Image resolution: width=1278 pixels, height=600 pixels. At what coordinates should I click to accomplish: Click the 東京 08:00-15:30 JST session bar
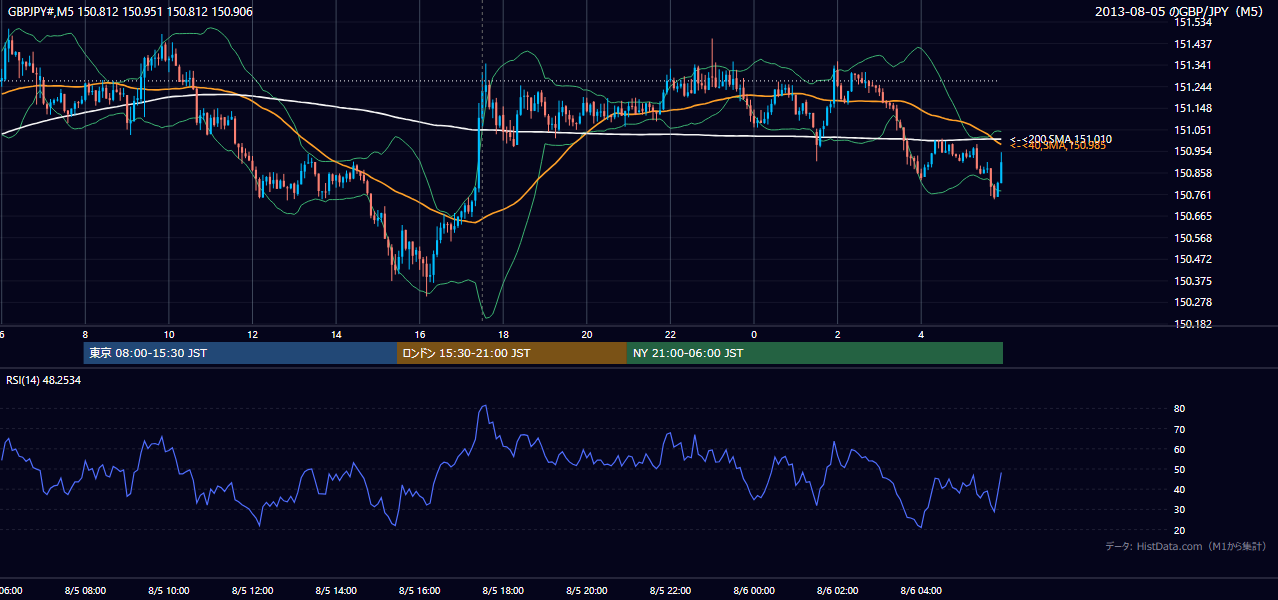click(x=240, y=353)
